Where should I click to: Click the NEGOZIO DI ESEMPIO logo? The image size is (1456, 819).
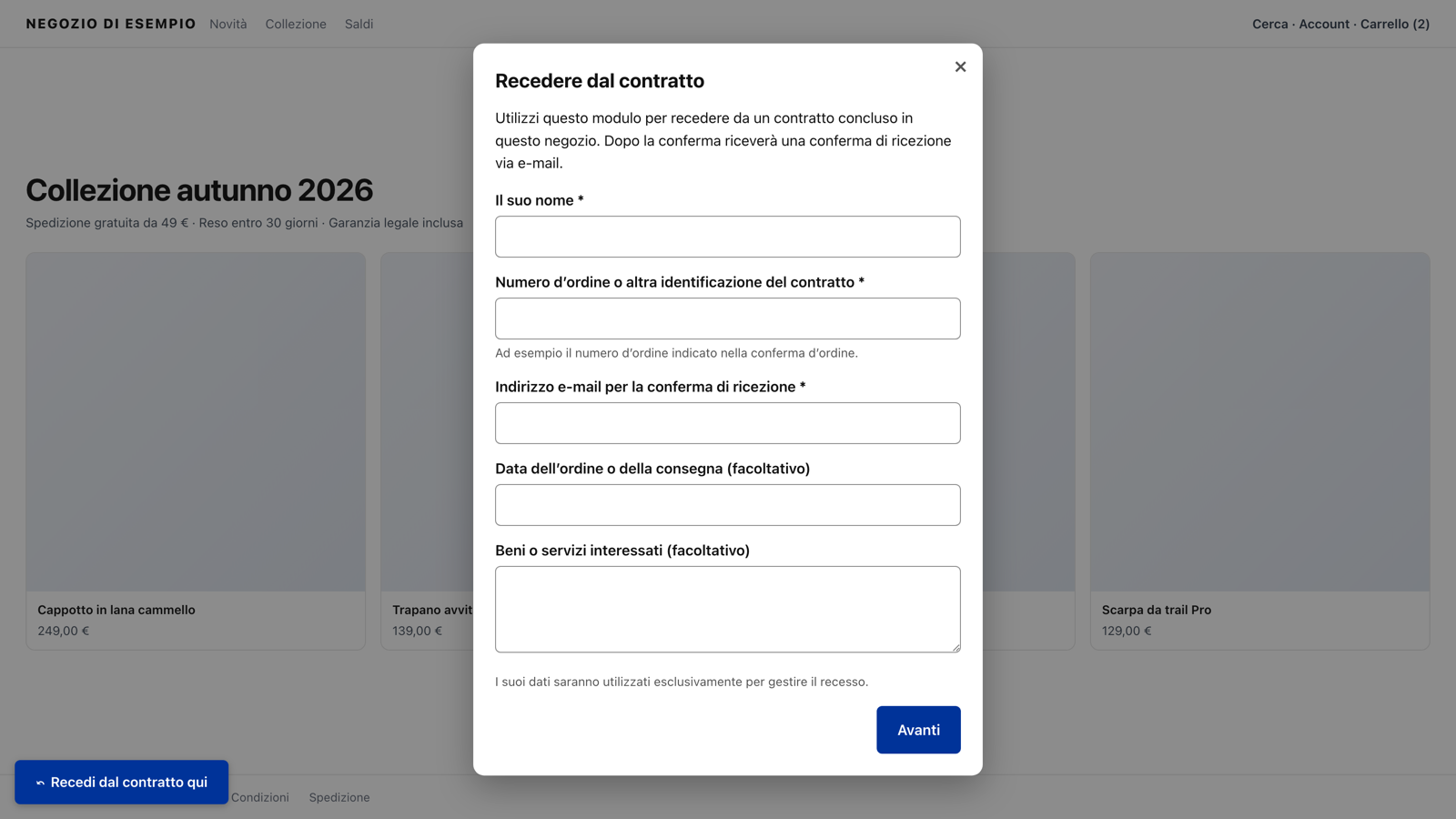tap(111, 24)
